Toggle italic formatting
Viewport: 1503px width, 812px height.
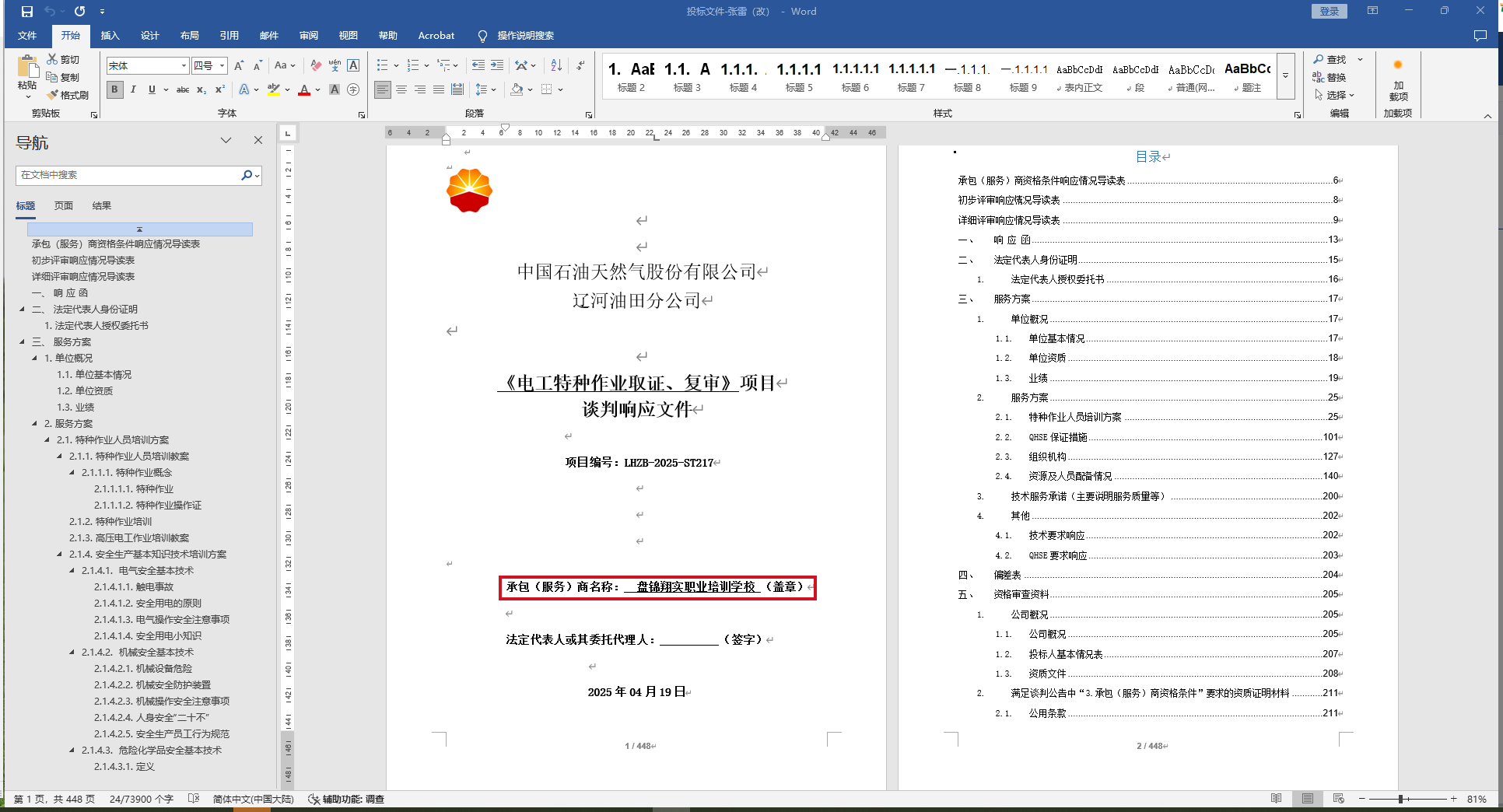(133, 89)
